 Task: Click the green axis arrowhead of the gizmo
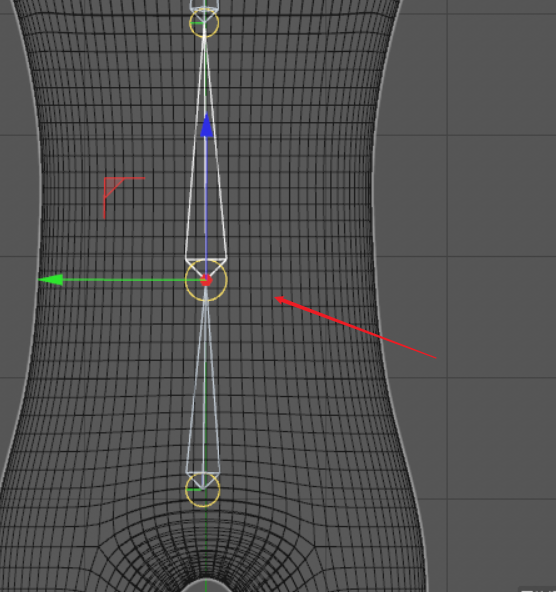coord(51,280)
